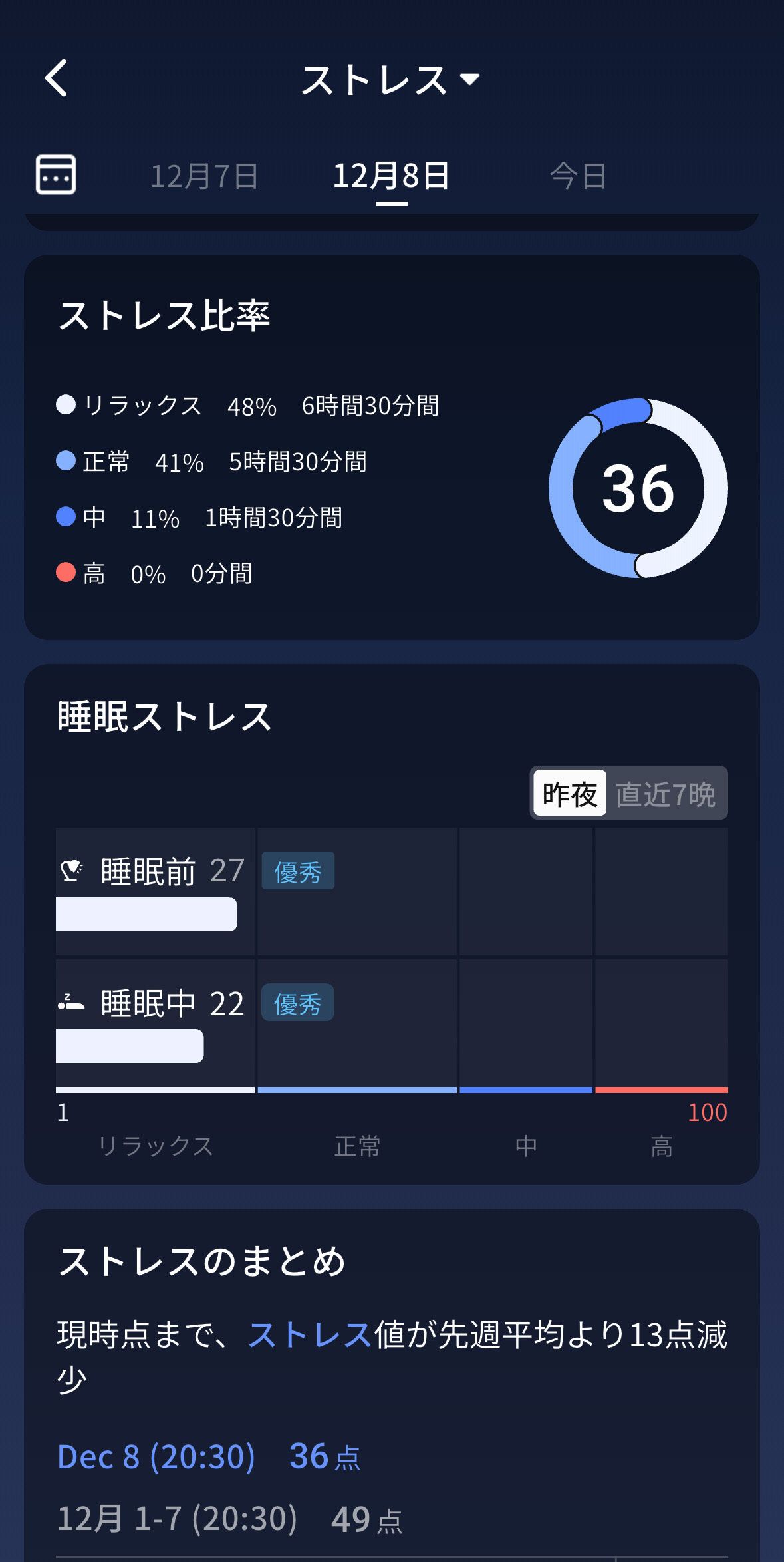Switch to the 12月7日 tab

(203, 176)
